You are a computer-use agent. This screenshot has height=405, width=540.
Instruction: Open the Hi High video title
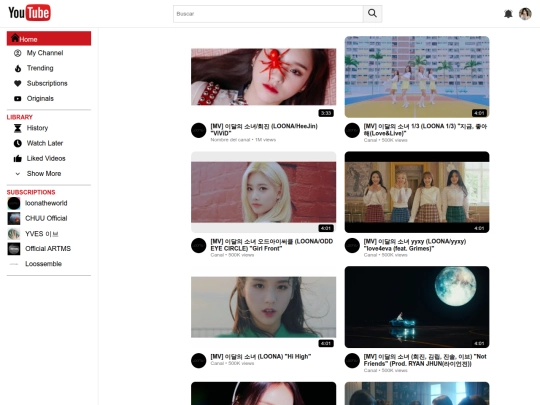(x=261, y=356)
